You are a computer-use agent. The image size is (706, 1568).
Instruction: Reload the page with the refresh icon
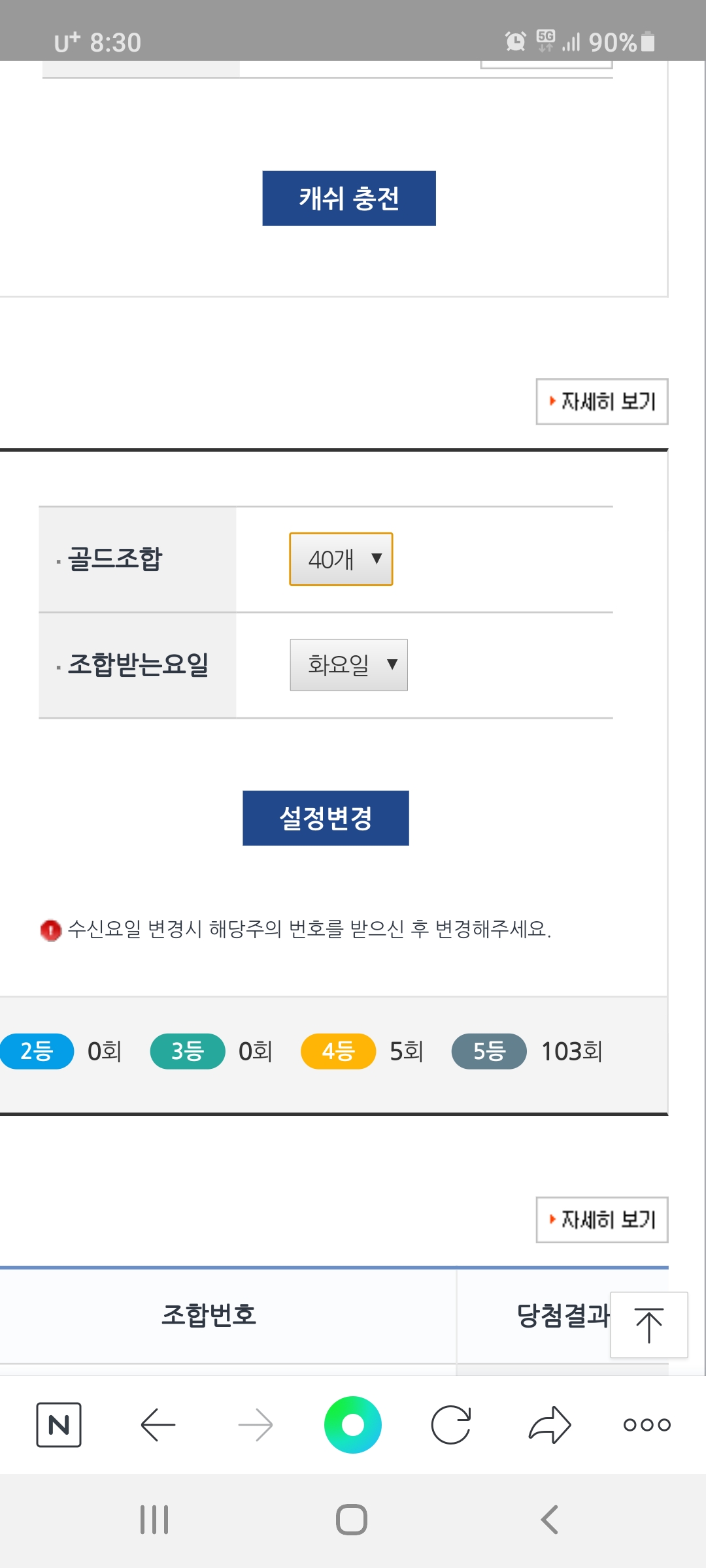[x=451, y=1424]
